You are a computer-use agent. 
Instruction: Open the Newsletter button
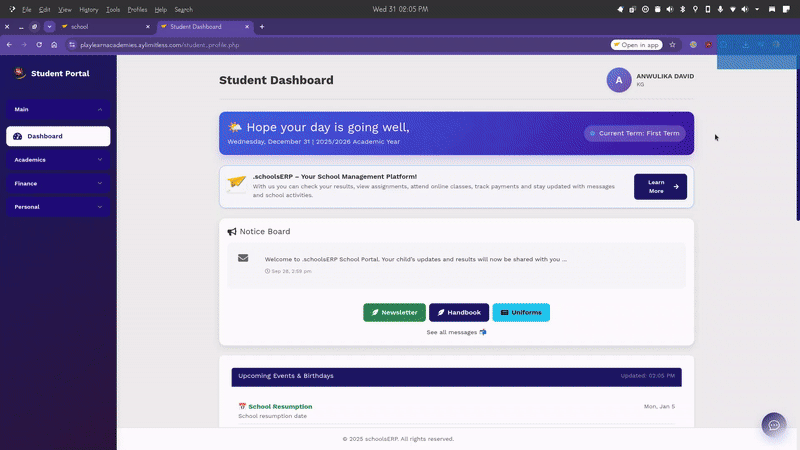click(394, 312)
